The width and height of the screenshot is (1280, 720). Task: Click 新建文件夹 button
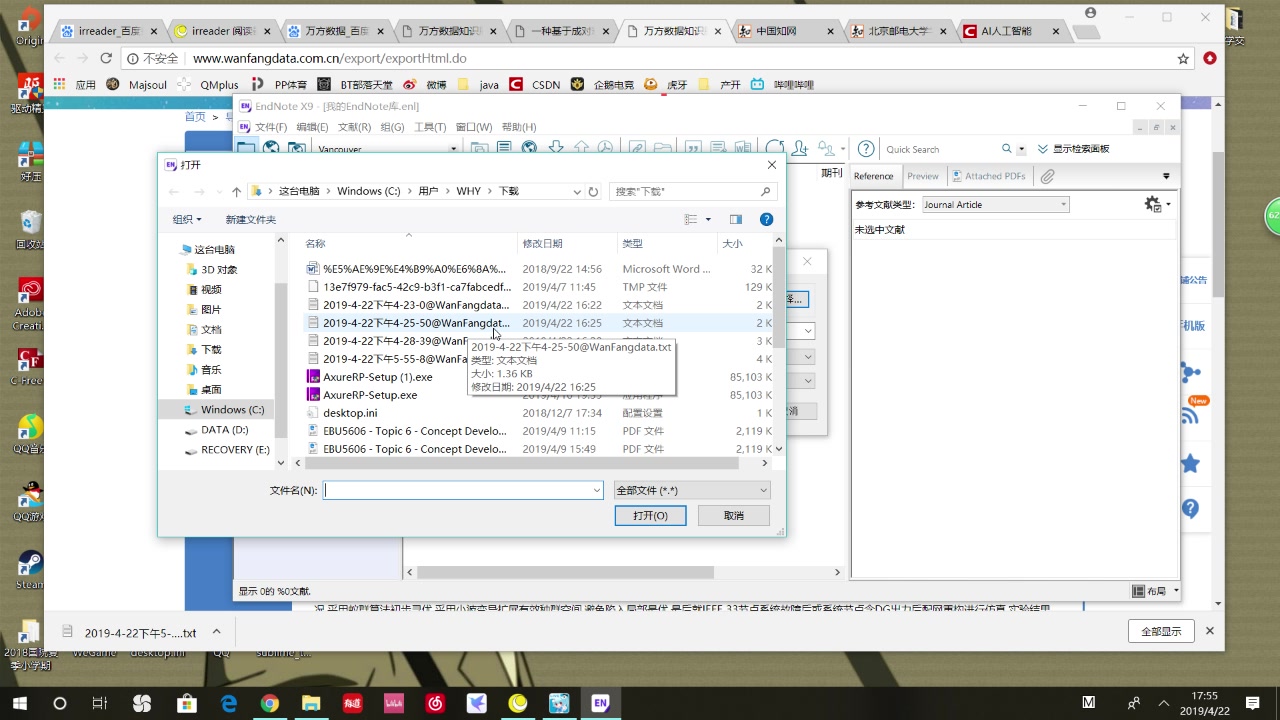[250, 219]
